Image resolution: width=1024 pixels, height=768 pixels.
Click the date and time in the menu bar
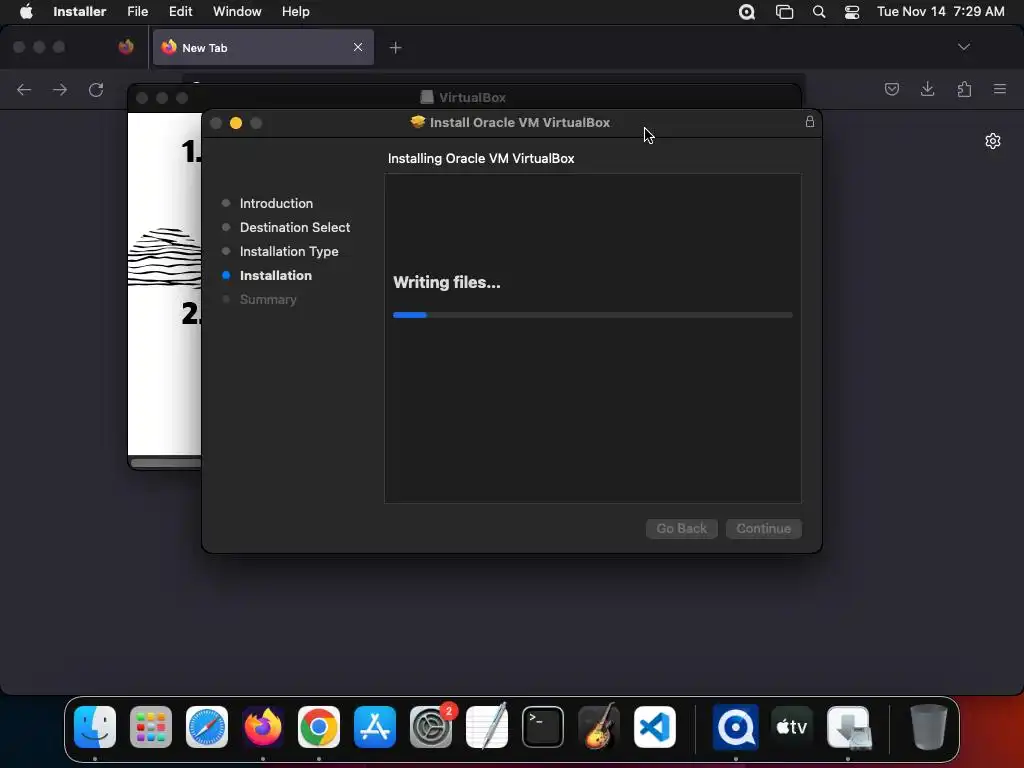[940, 11]
